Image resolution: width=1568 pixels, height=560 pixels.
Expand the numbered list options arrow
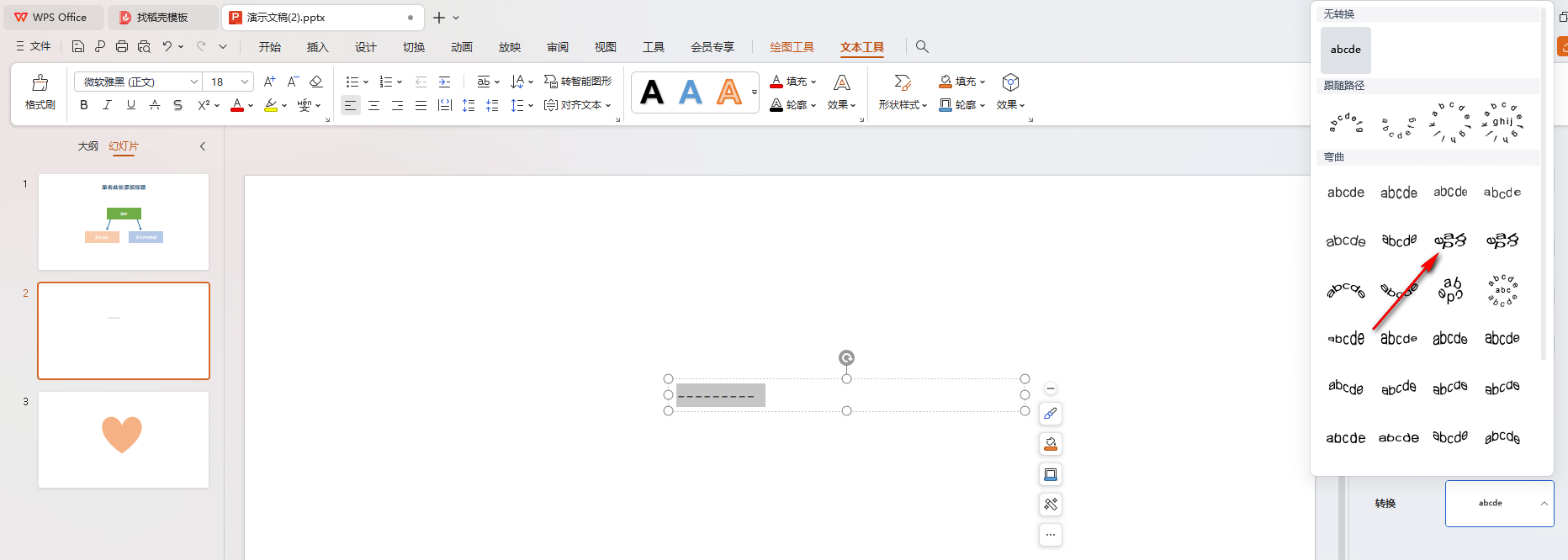point(400,82)
